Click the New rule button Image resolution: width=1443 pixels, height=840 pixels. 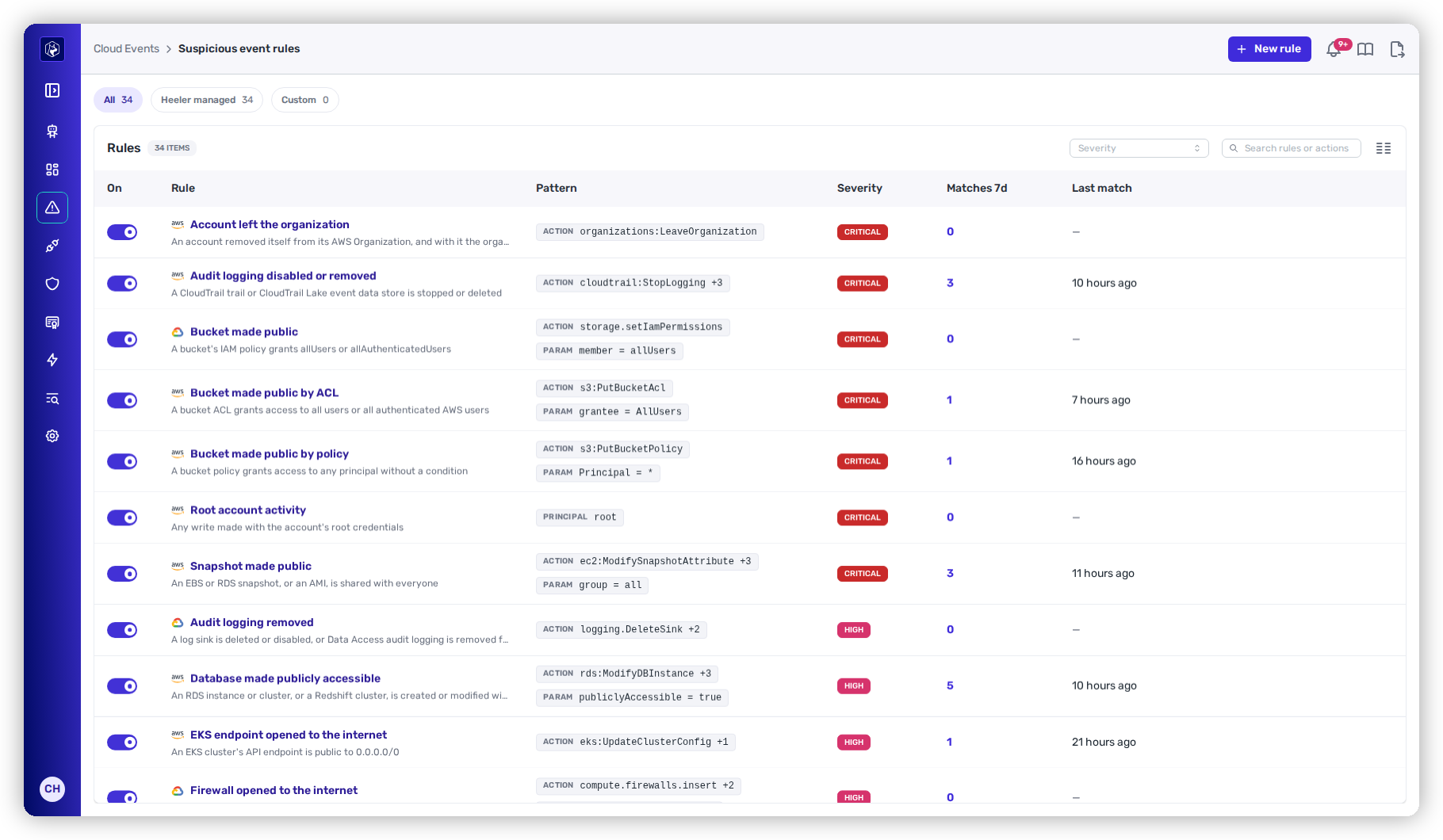click(1269, 49)
